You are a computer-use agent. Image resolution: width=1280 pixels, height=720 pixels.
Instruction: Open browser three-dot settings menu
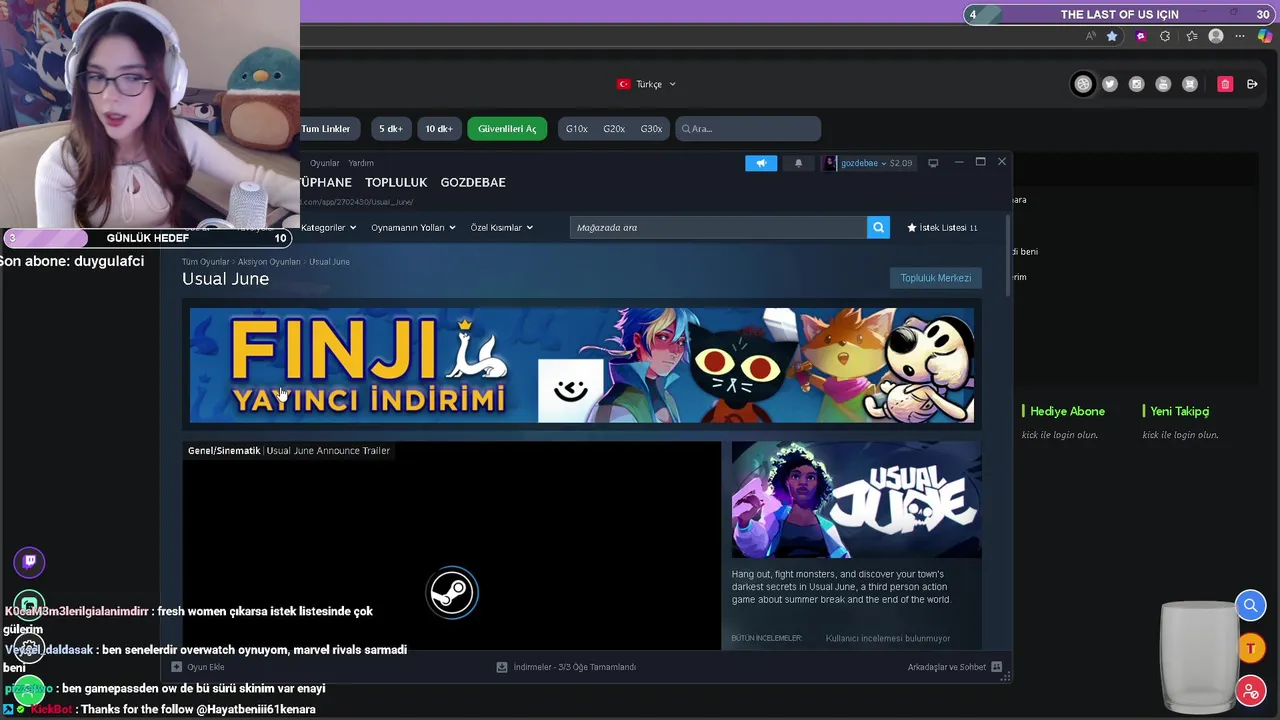(x=1240, y=36)
